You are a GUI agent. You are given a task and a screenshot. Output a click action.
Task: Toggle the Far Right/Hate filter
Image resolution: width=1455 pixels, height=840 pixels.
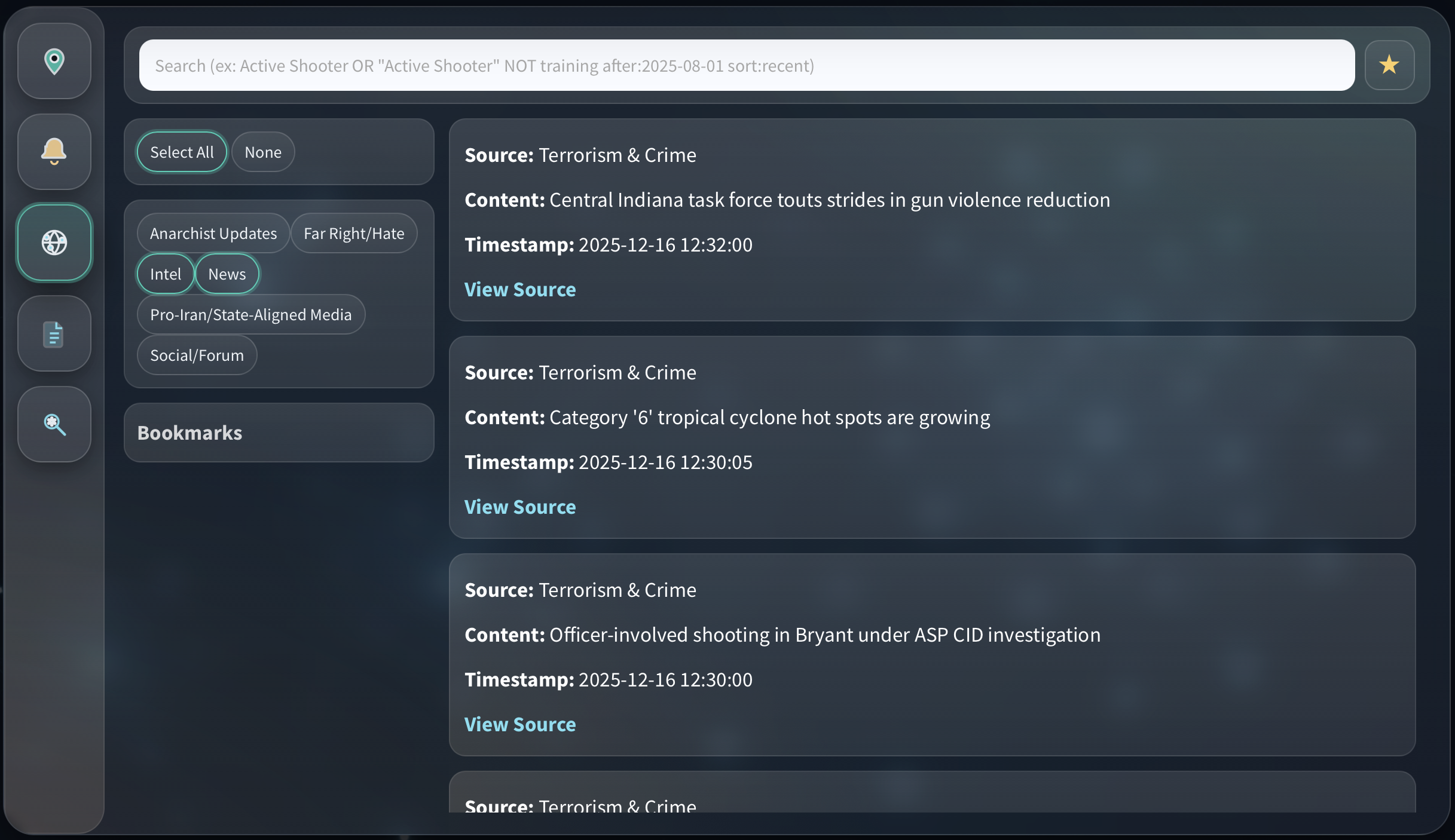click(x=354, y=233)
